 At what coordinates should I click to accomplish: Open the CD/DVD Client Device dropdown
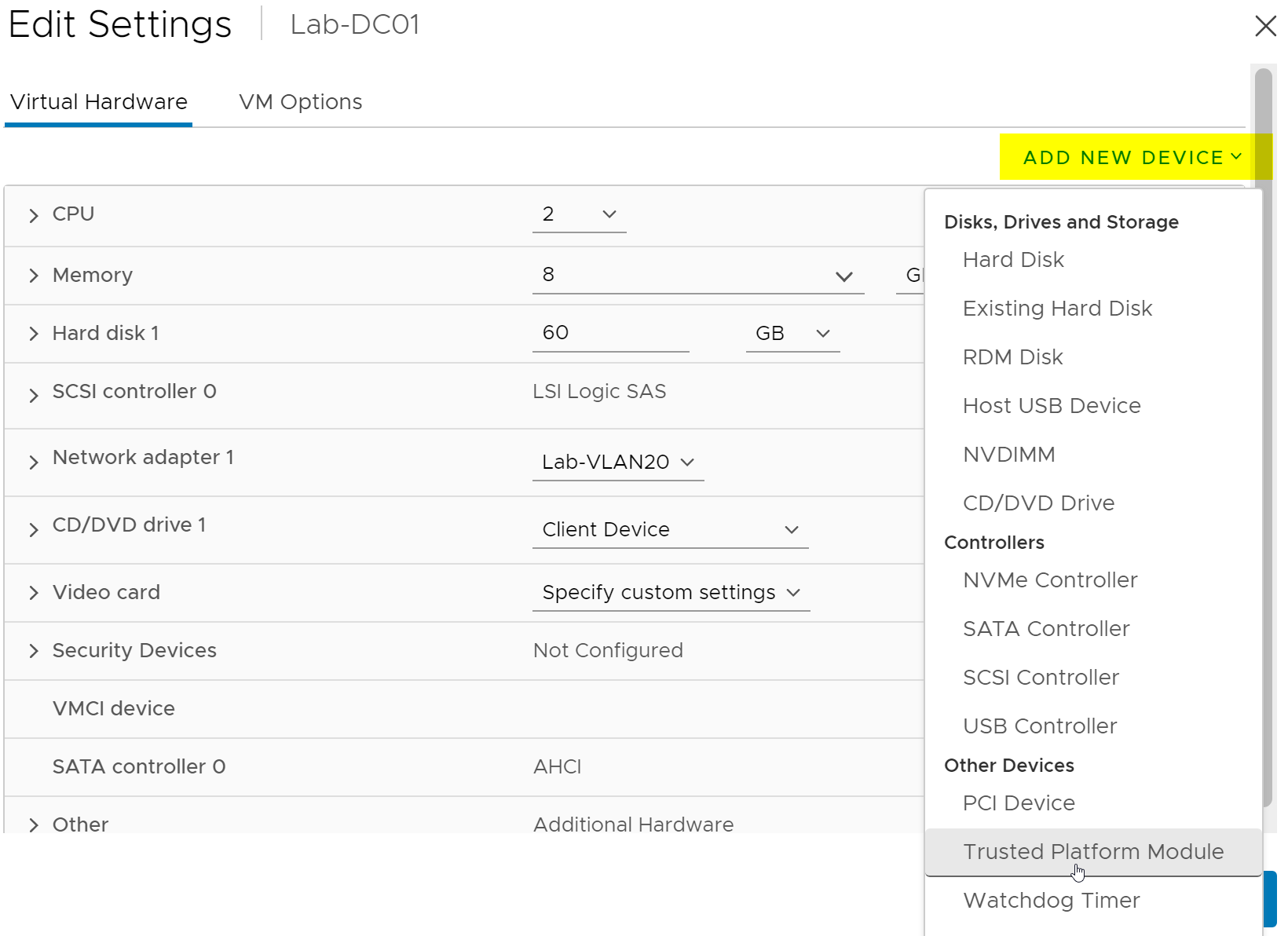[x=670, y=530]
